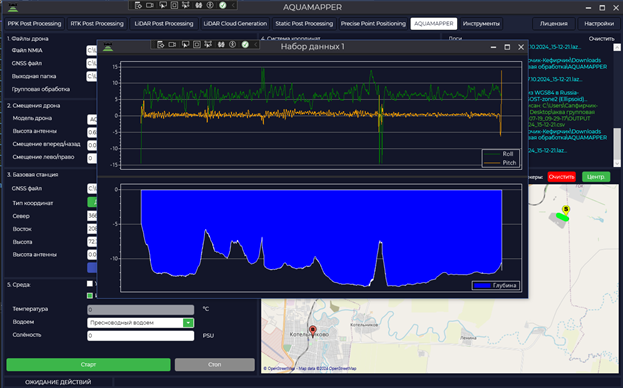
Task: Click the yellow S marker on map
Action: click(566, 210)
